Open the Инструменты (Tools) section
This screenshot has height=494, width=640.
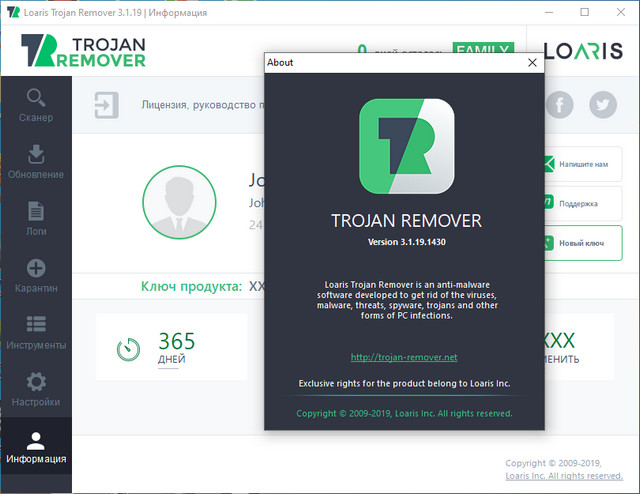pyautogui.click(x=36, y=332)
